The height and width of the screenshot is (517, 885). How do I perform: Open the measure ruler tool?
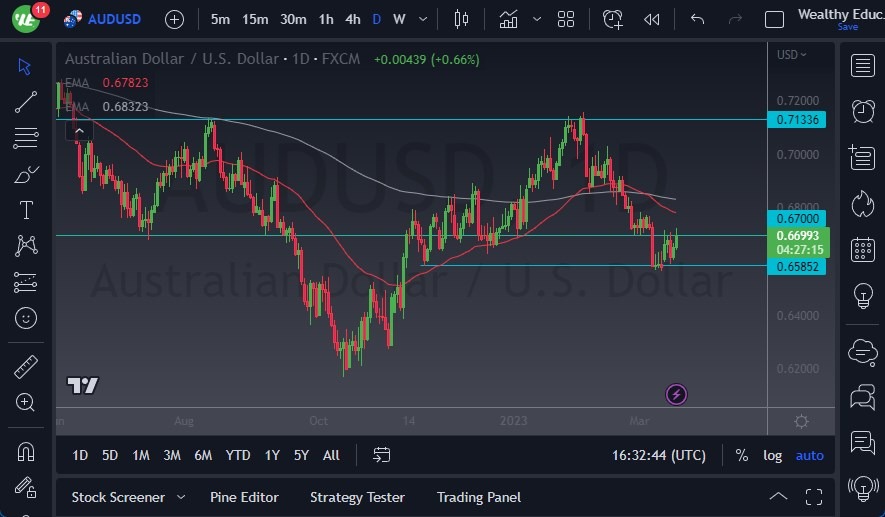26,367
